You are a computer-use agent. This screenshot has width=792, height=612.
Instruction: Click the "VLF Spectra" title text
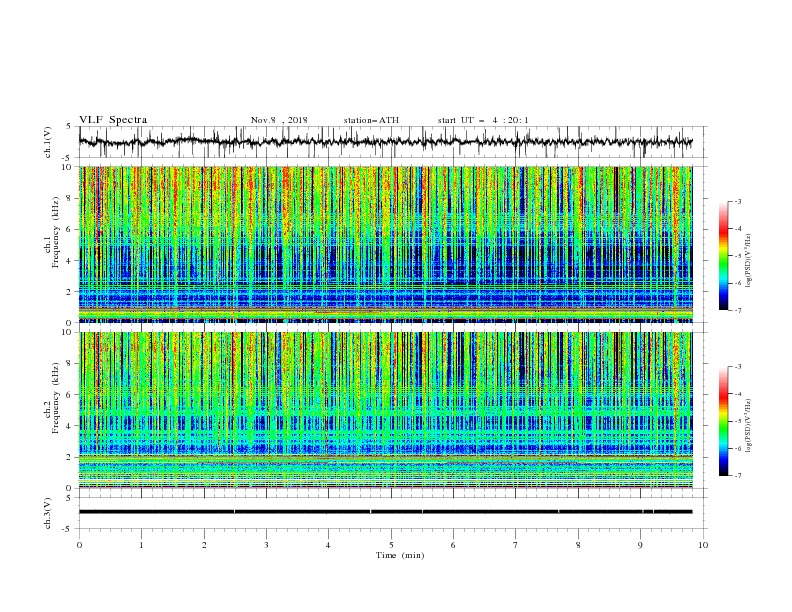point(113,120)
